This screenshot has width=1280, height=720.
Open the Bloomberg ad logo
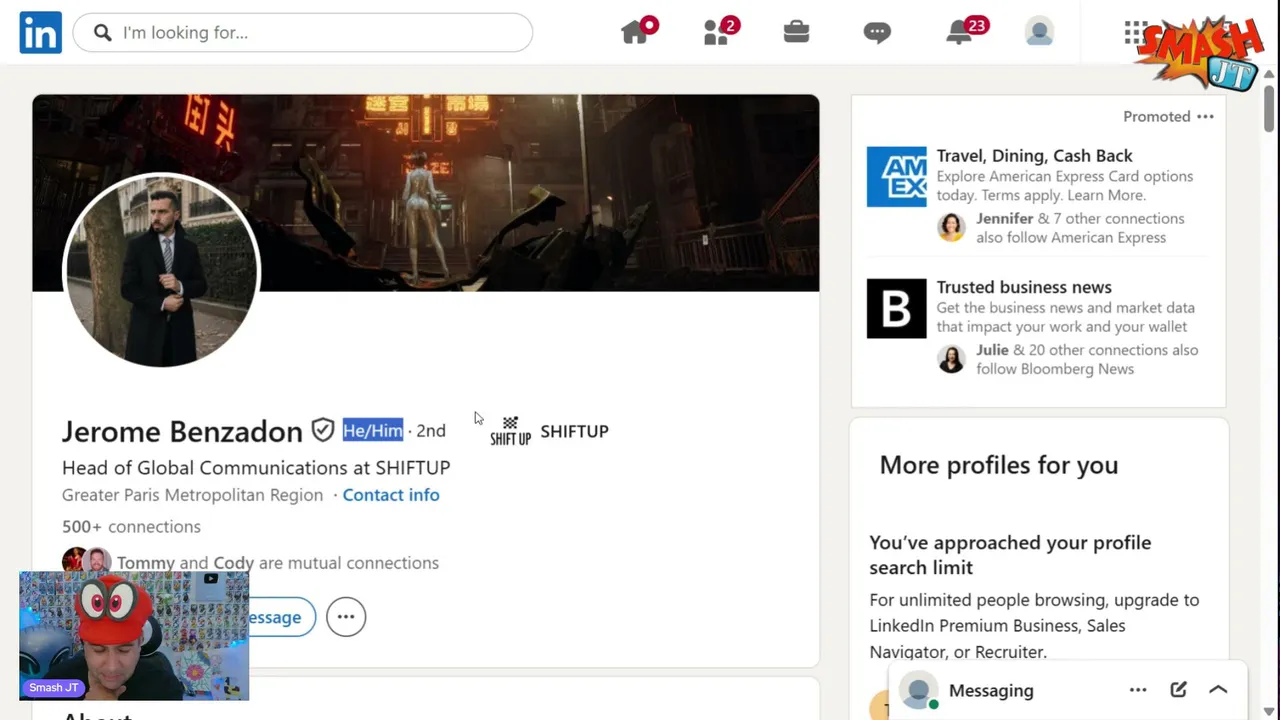point(896,309)
